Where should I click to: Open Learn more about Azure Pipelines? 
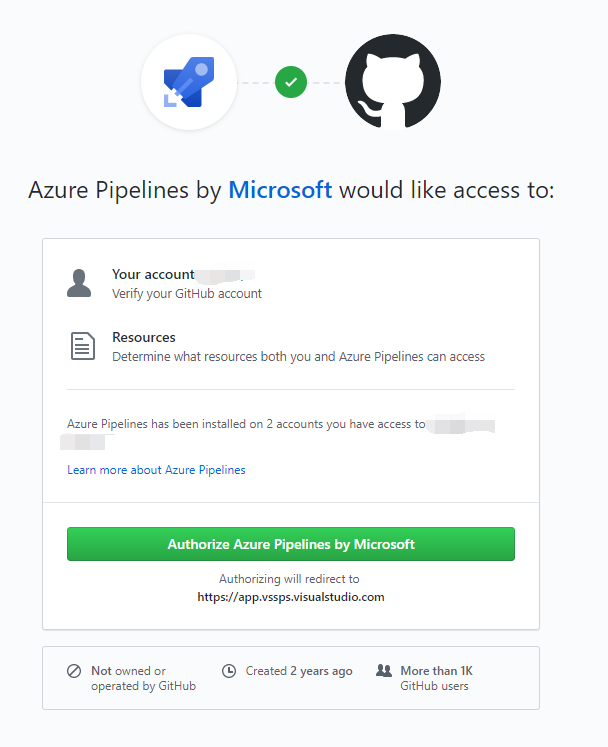[156, 470]
